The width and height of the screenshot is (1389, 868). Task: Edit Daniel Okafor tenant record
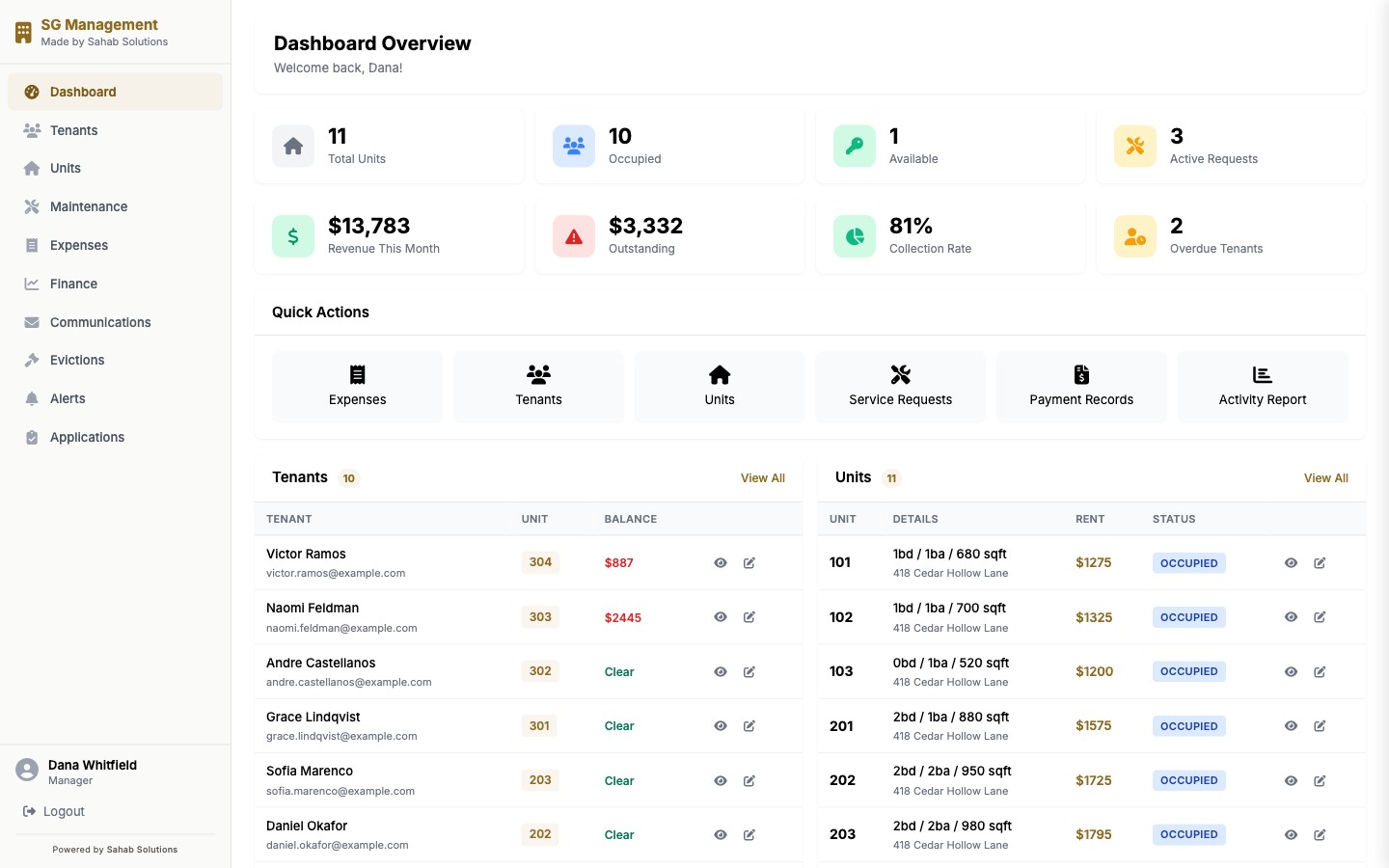click(x=749, y=835)
